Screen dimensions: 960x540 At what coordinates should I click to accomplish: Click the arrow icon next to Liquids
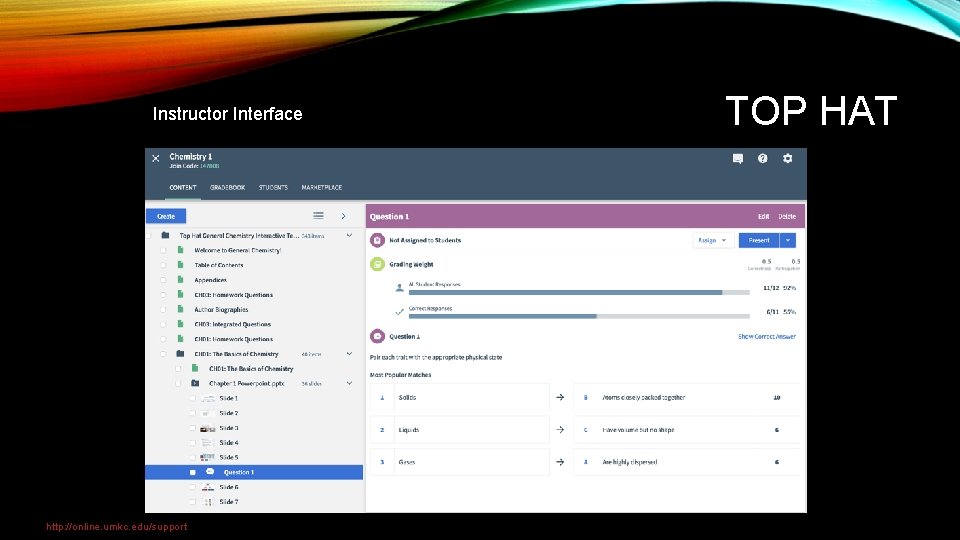(x=560, y=430)
